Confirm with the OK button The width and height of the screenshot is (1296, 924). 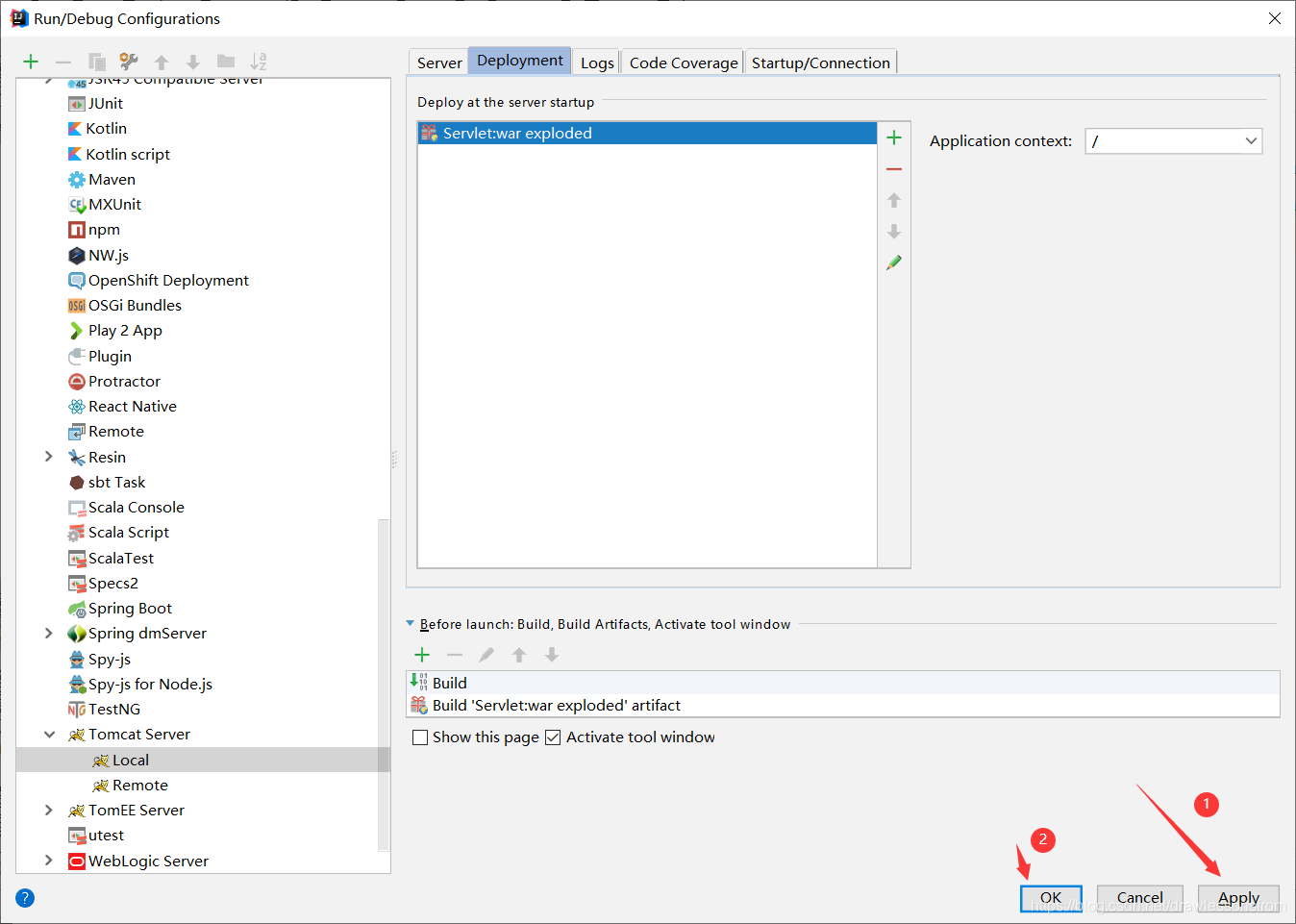click(x=1051, y=898)
